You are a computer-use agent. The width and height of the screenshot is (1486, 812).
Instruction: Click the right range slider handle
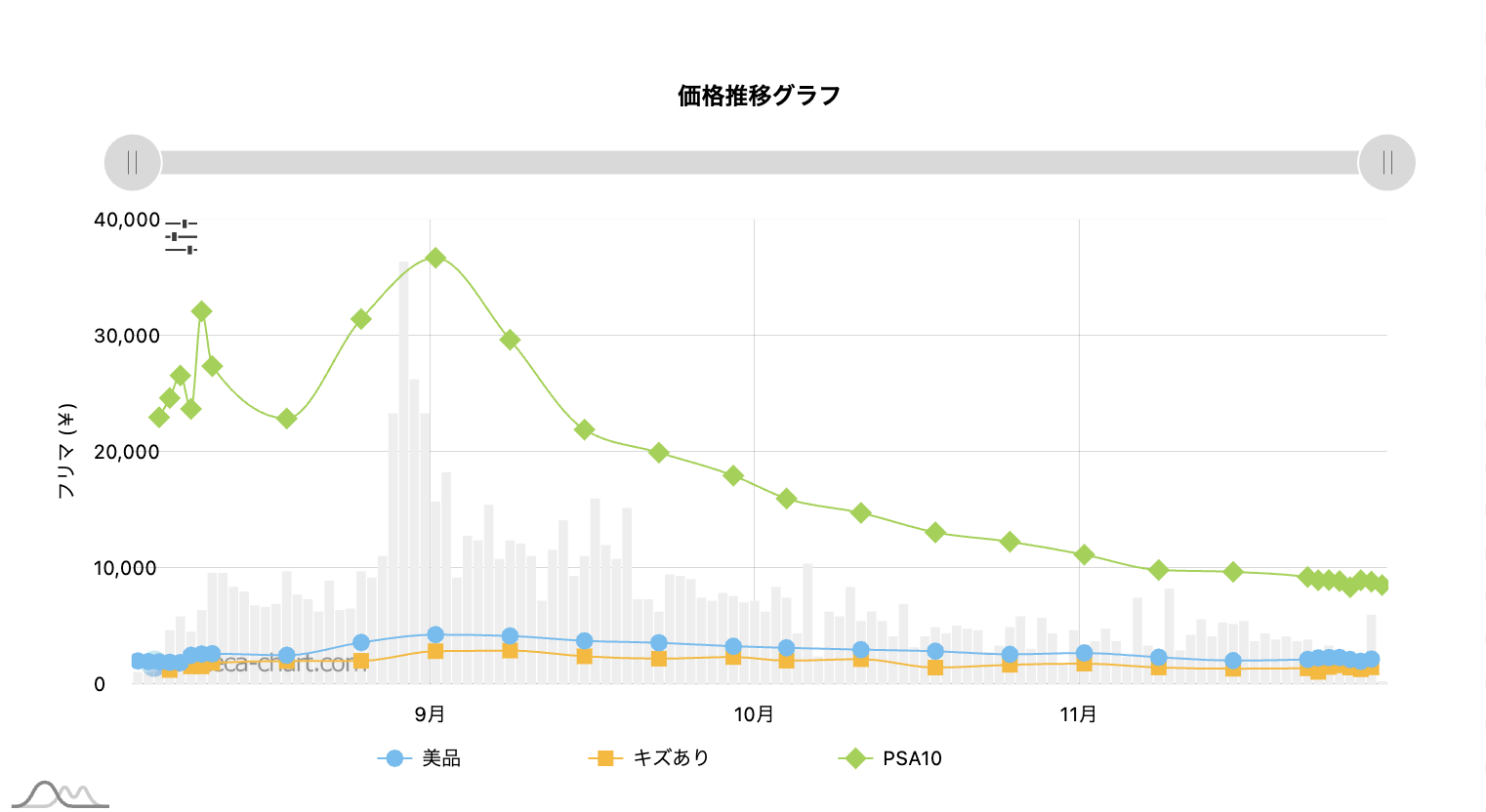click(1387, 162)
